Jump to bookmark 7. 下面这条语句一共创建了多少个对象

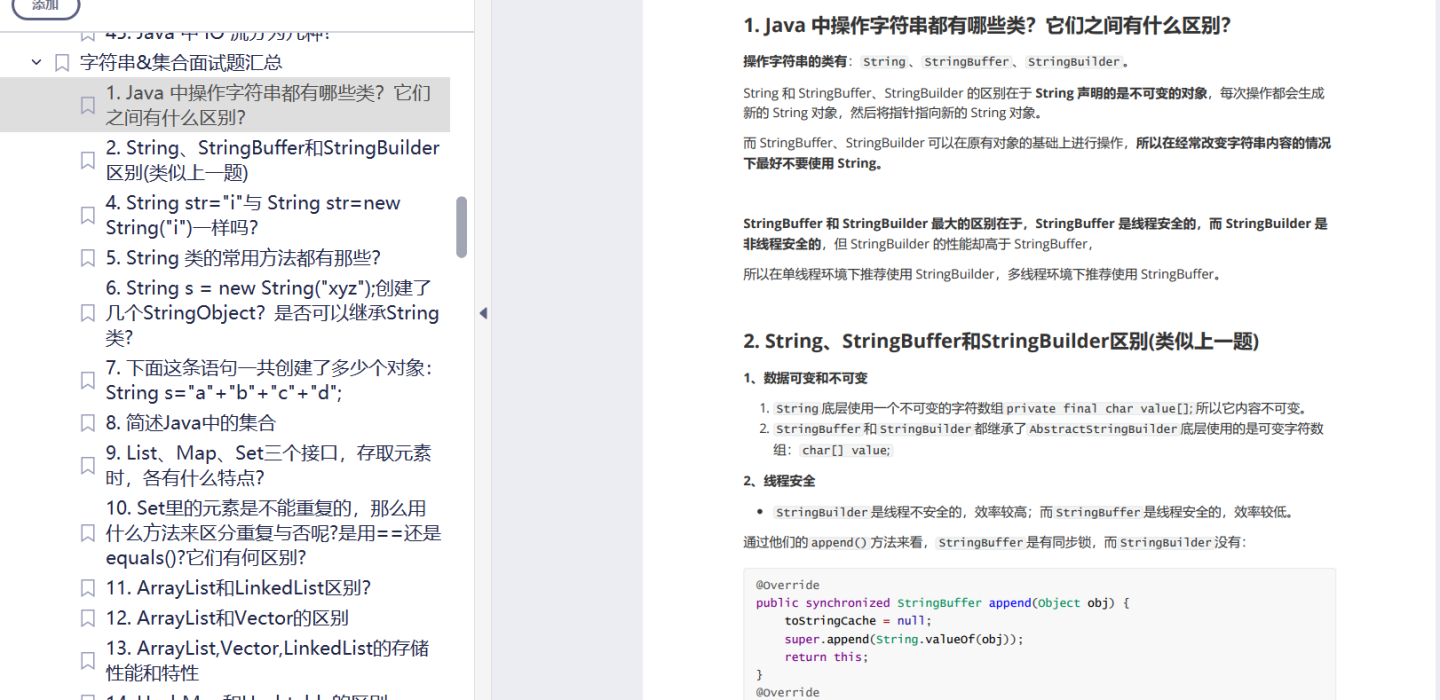(x=269, y=380)
